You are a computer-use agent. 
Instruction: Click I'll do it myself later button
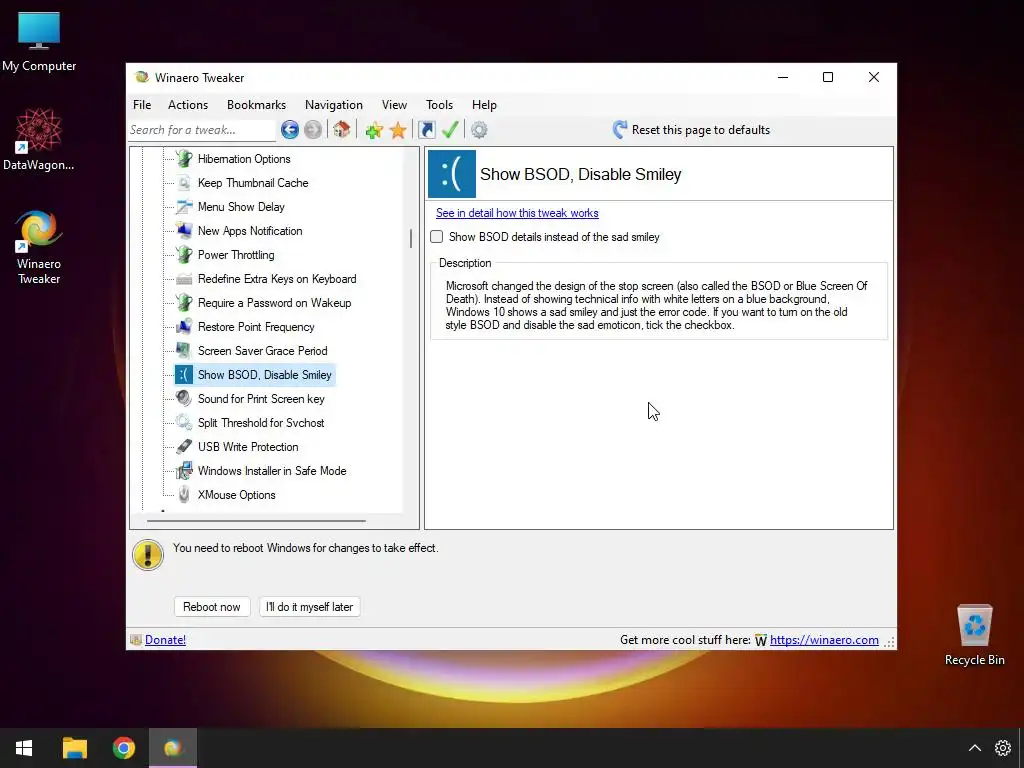tap(310, 607)
